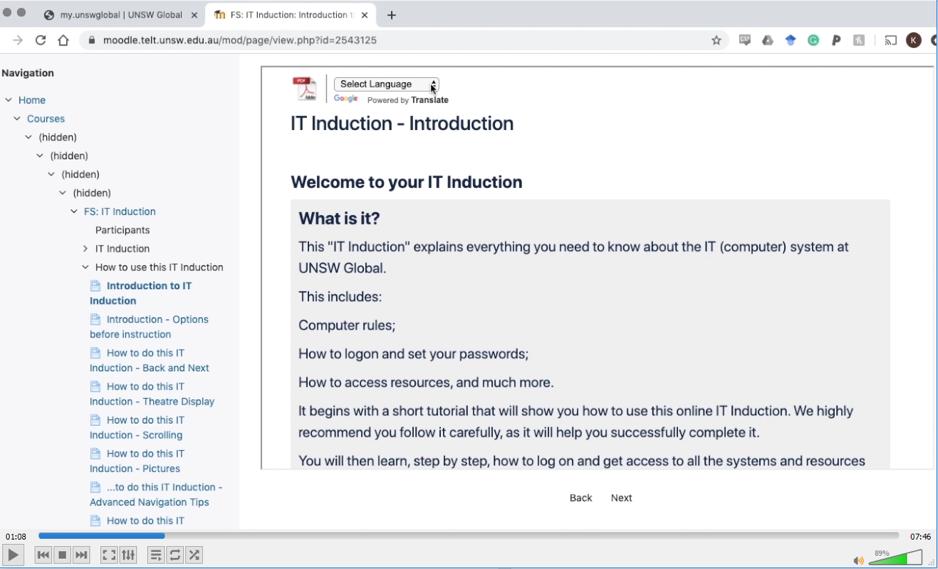Mute audio with the speaker icon
The image size is (938, 569).
pyautogui.click(x=859, y=560)
